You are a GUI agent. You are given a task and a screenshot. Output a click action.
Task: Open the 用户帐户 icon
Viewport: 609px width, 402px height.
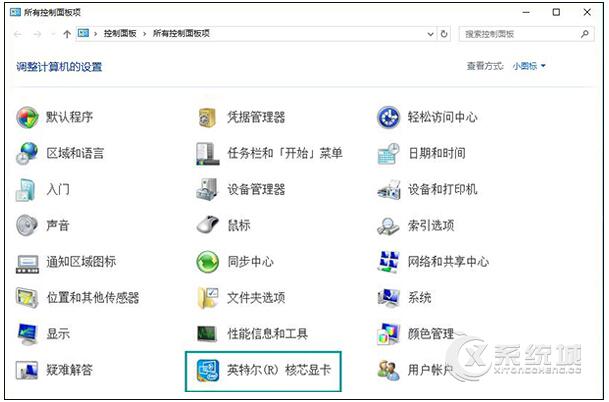pos(388,370)
